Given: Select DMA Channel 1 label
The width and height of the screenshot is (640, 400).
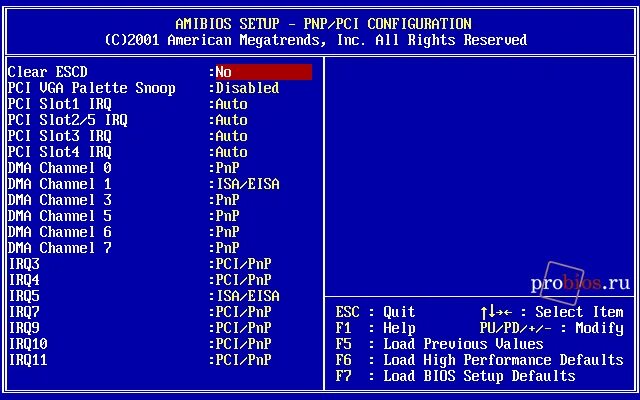Looking at the screenshot, I should point(60,184).
